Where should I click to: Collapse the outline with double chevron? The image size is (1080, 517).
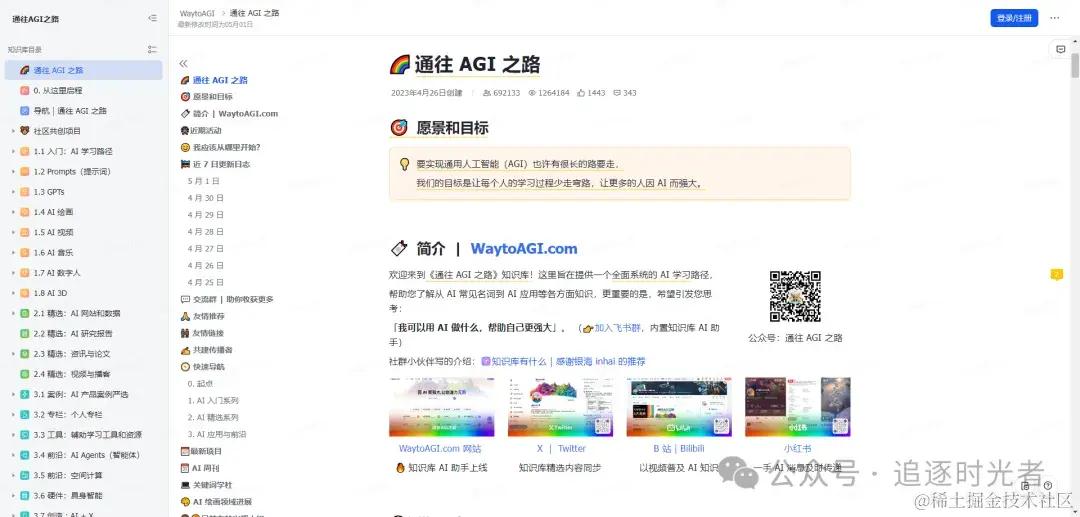183,63
